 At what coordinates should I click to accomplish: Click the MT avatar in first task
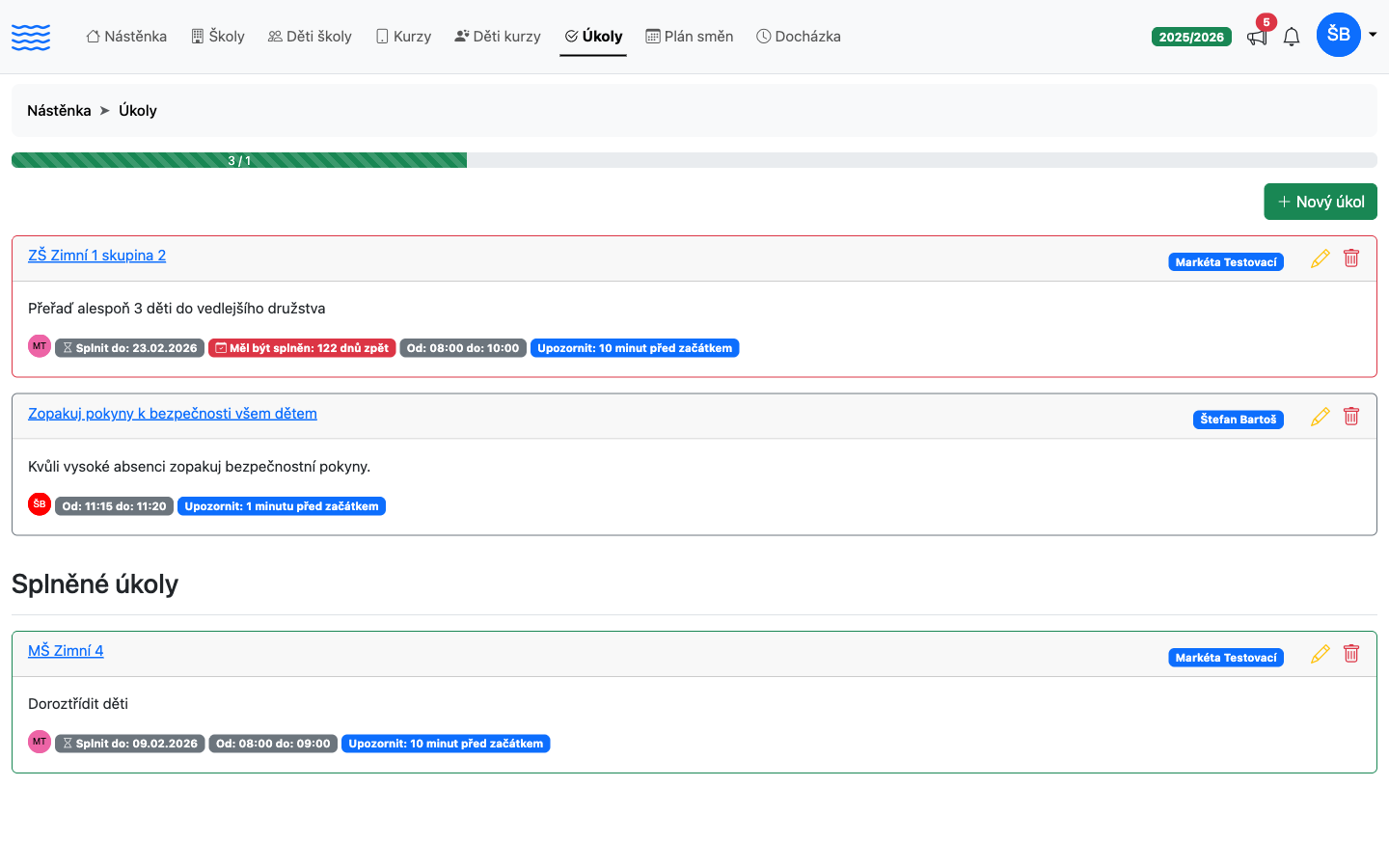40,346
